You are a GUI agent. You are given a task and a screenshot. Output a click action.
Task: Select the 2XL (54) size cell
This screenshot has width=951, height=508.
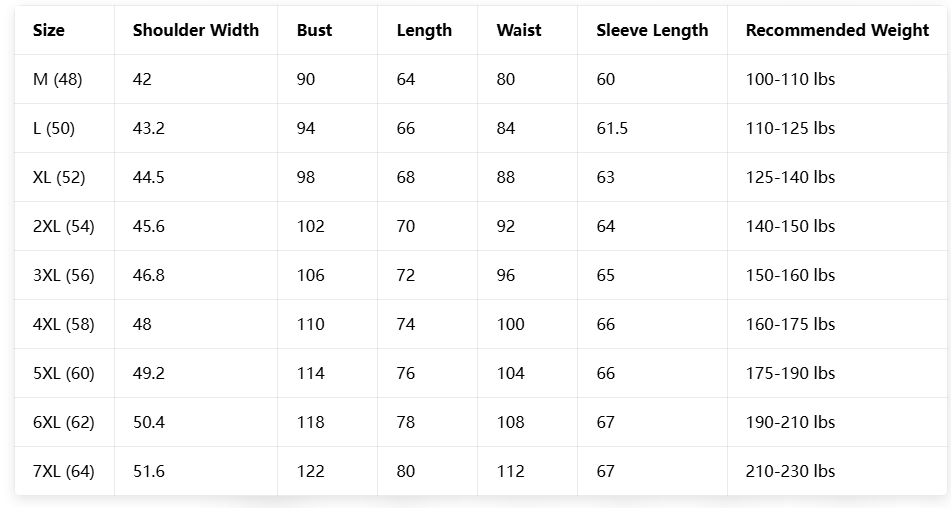pos(63,226)
